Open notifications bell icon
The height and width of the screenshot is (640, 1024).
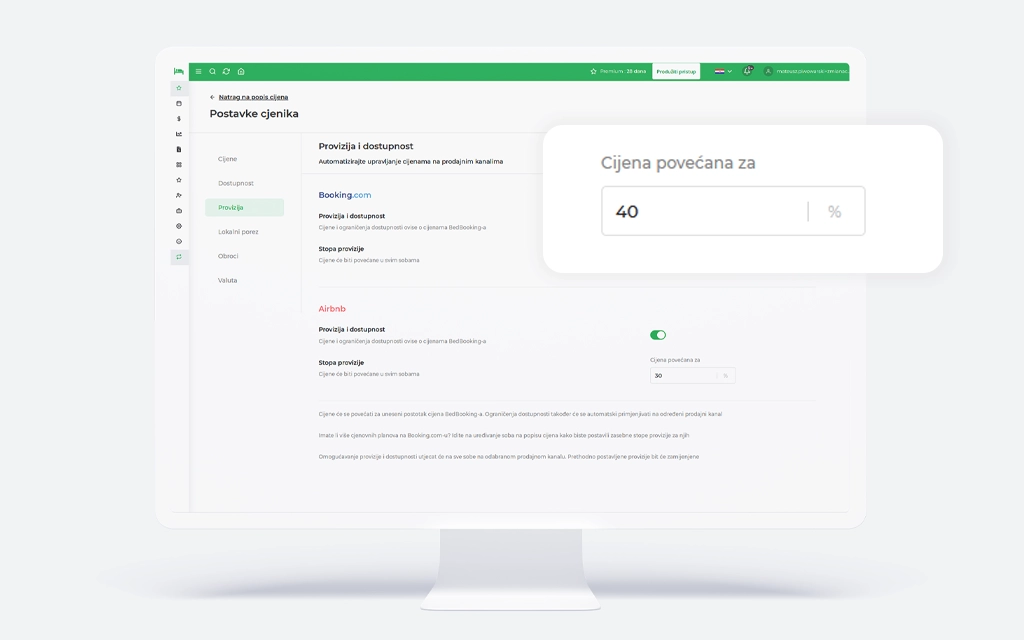click(748, 71)
